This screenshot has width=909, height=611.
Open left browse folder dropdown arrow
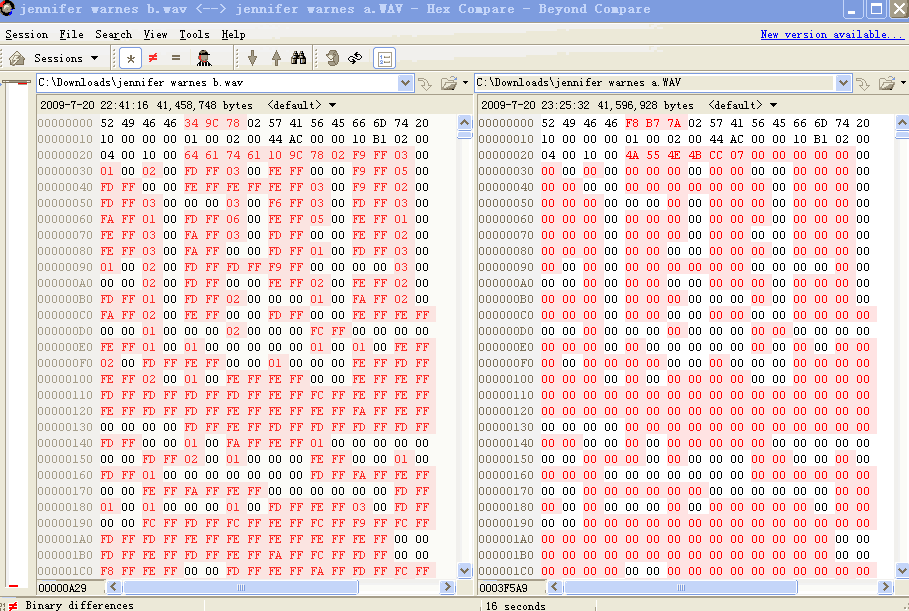[x=465, y=83]
